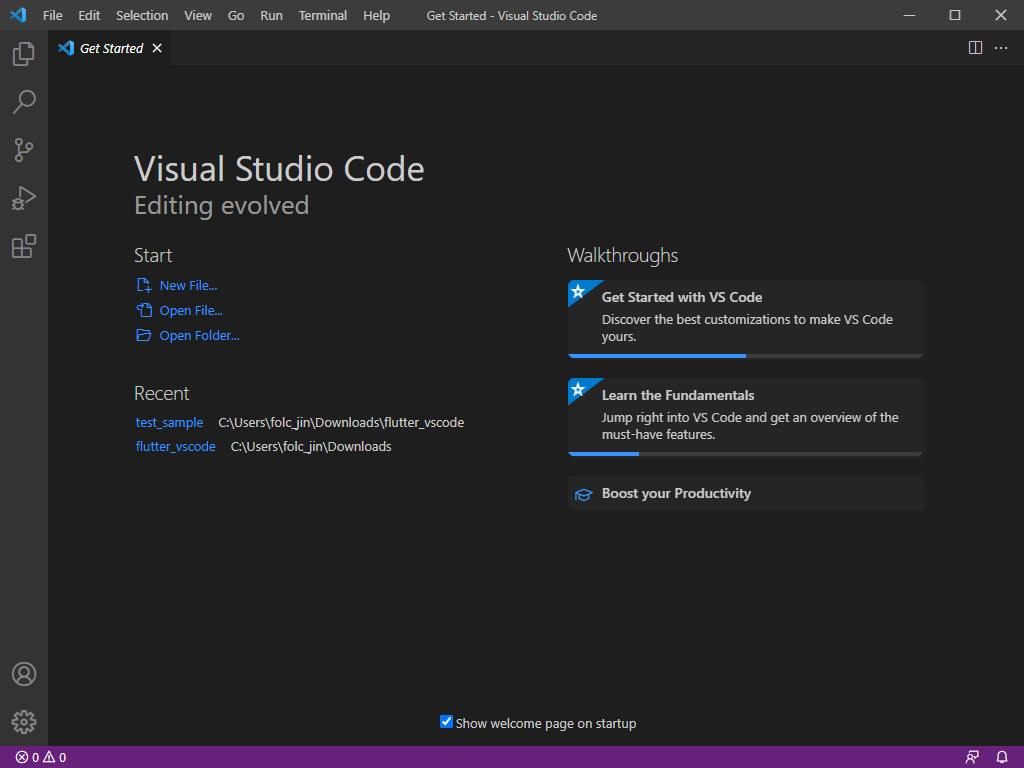
Task: Open recent project test_sample
Action: click(x=169, y=423)
